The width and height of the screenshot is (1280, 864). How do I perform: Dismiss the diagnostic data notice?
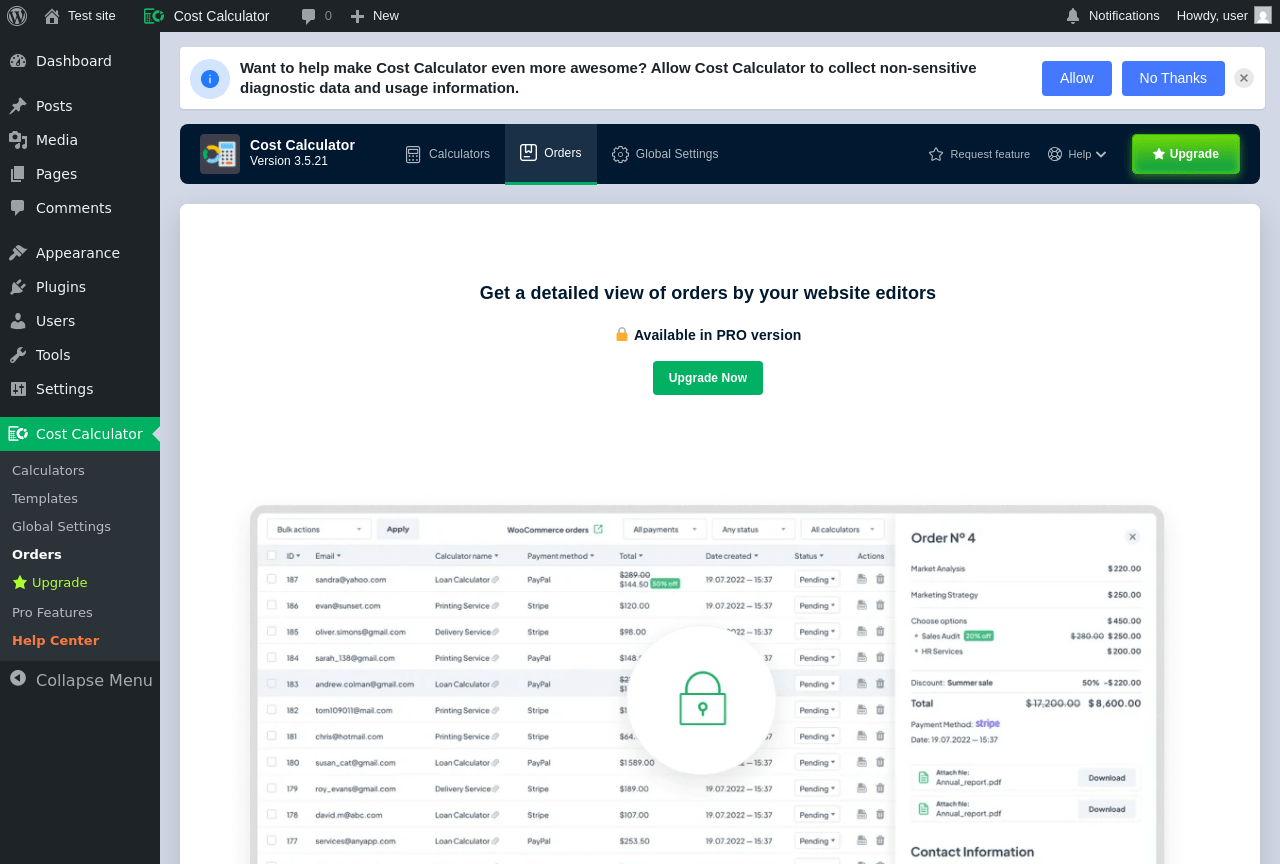[1244, 78]
